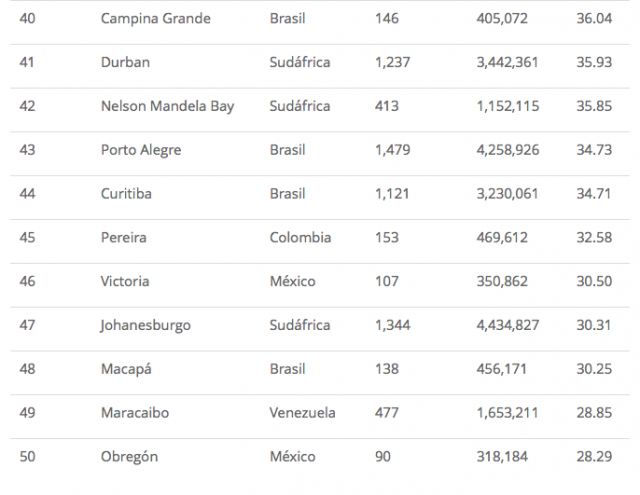Click the country Colombia

point(302,238)
